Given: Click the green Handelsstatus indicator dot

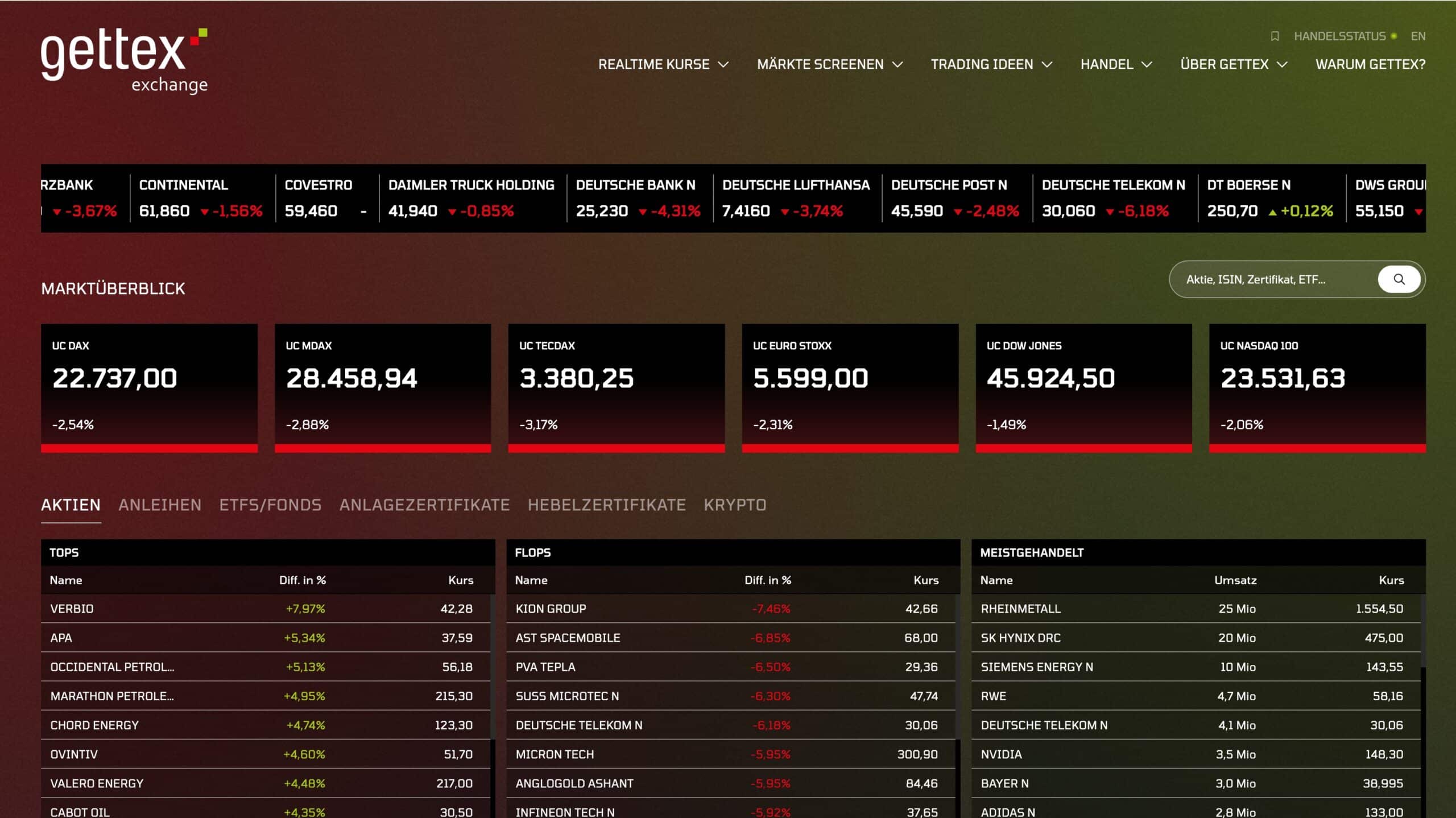Looking at the screenshot, I should tap(1393, 36).
